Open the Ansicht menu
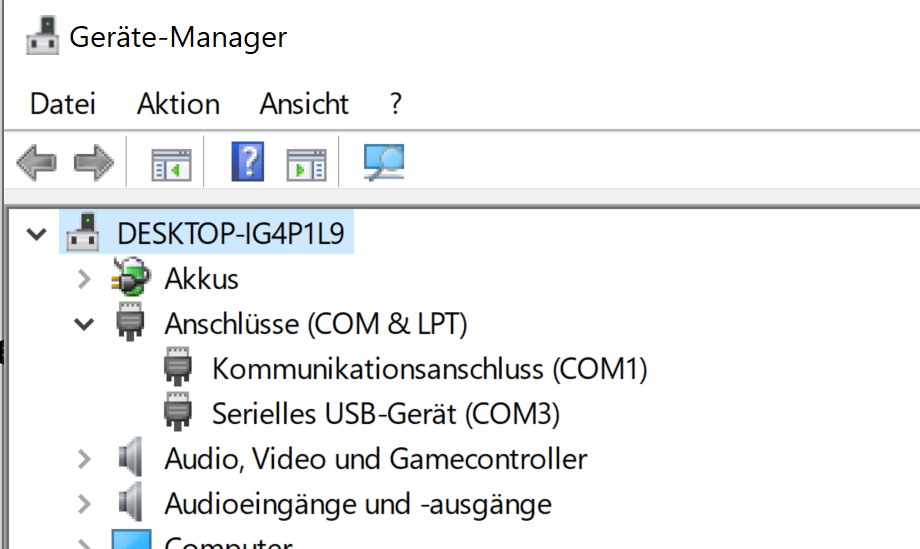 click(x=304, y=104)
